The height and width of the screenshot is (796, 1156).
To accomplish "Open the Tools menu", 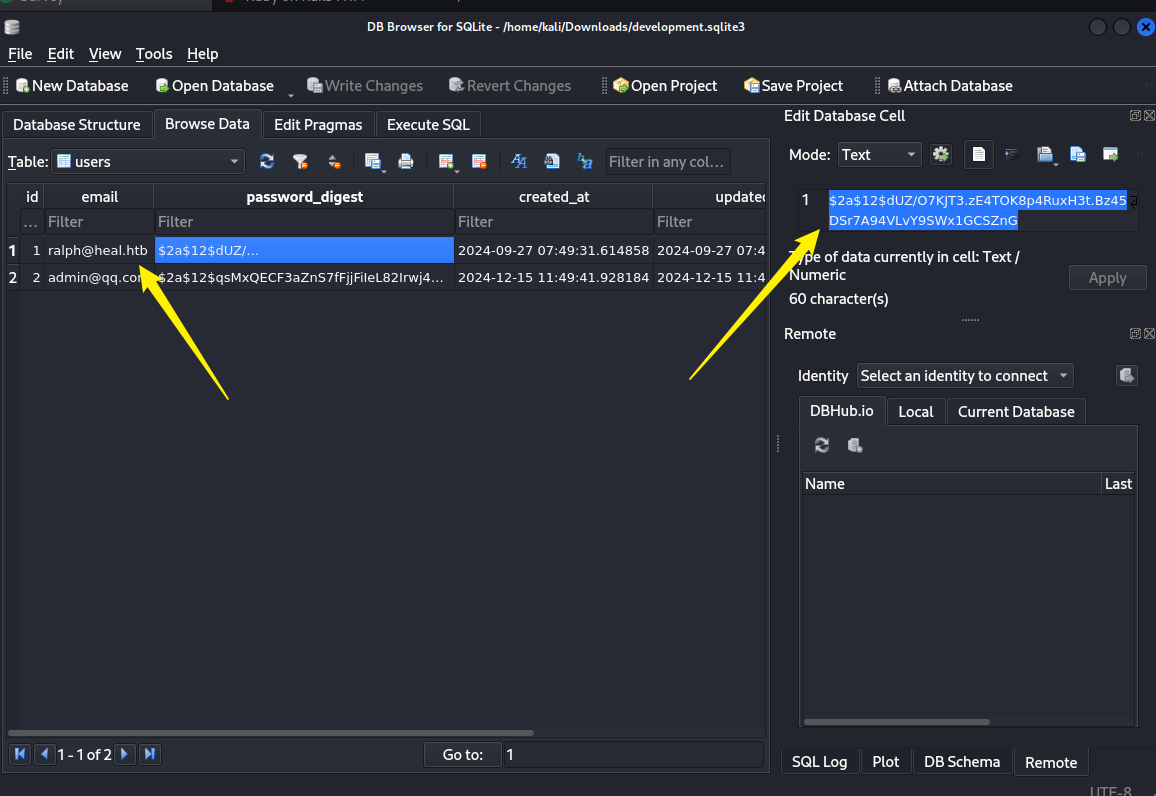I will pos(154,54).
